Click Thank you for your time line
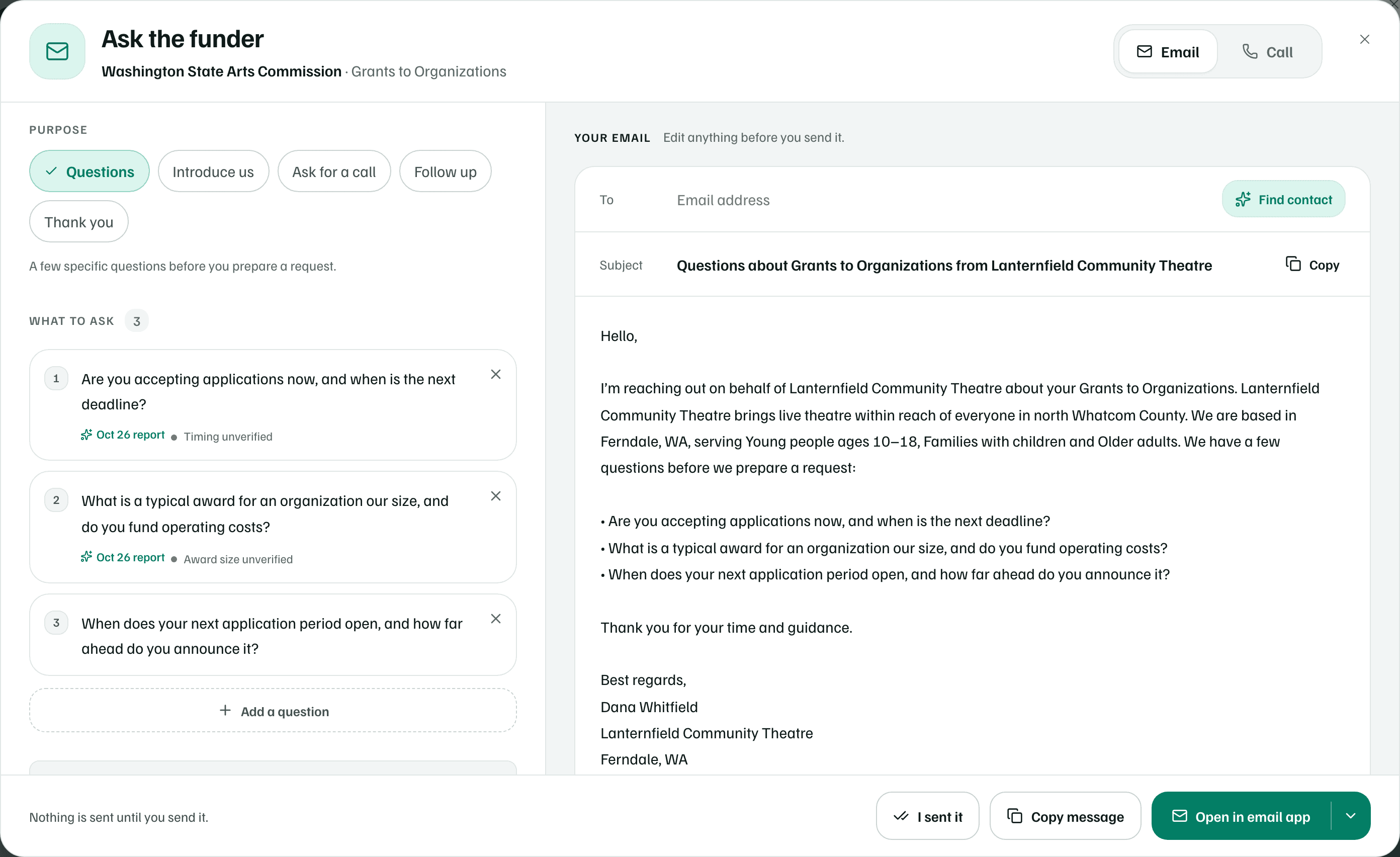 (x=726, y=627)
